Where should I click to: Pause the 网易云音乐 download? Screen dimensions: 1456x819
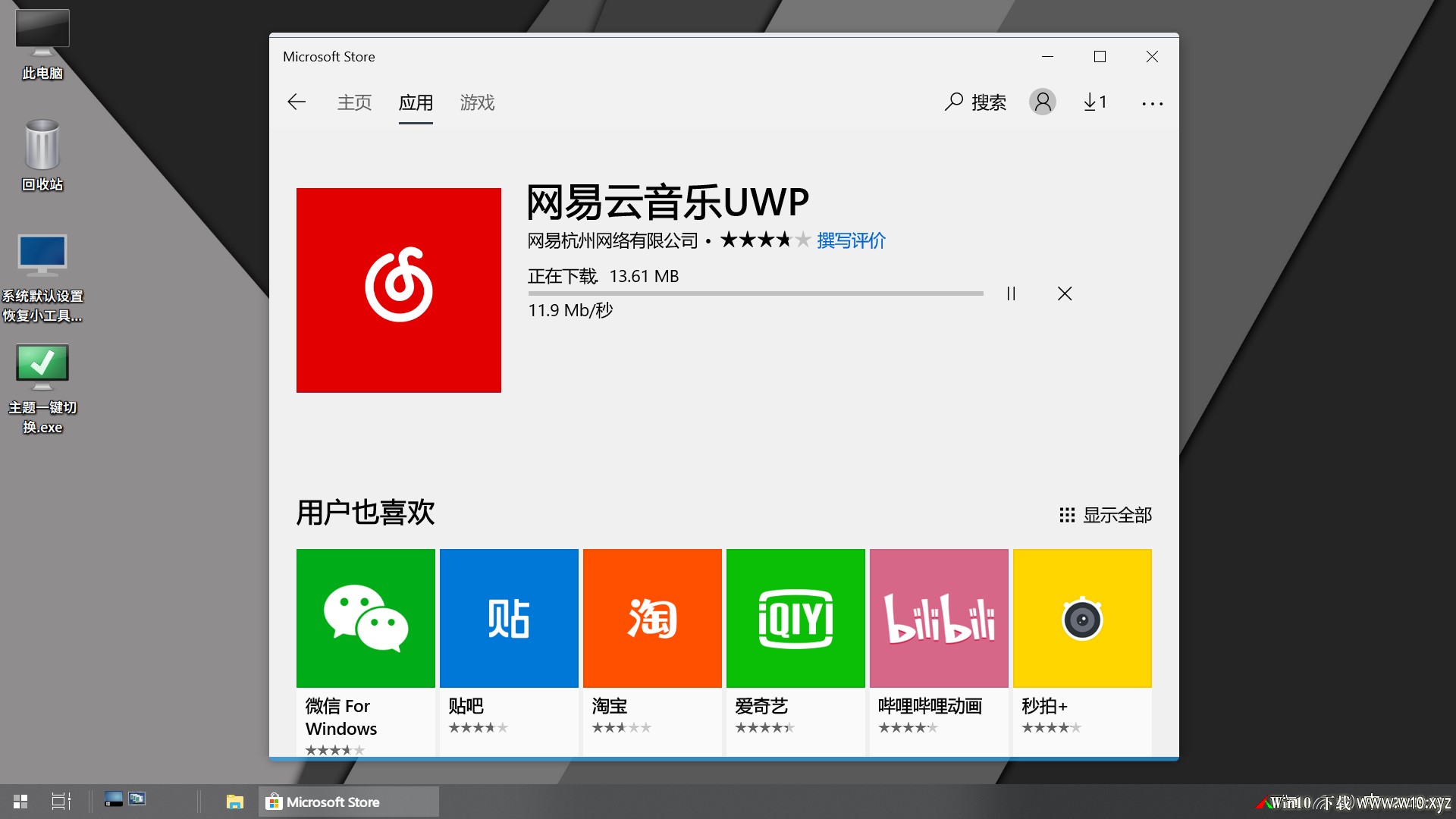[1011, 293]
